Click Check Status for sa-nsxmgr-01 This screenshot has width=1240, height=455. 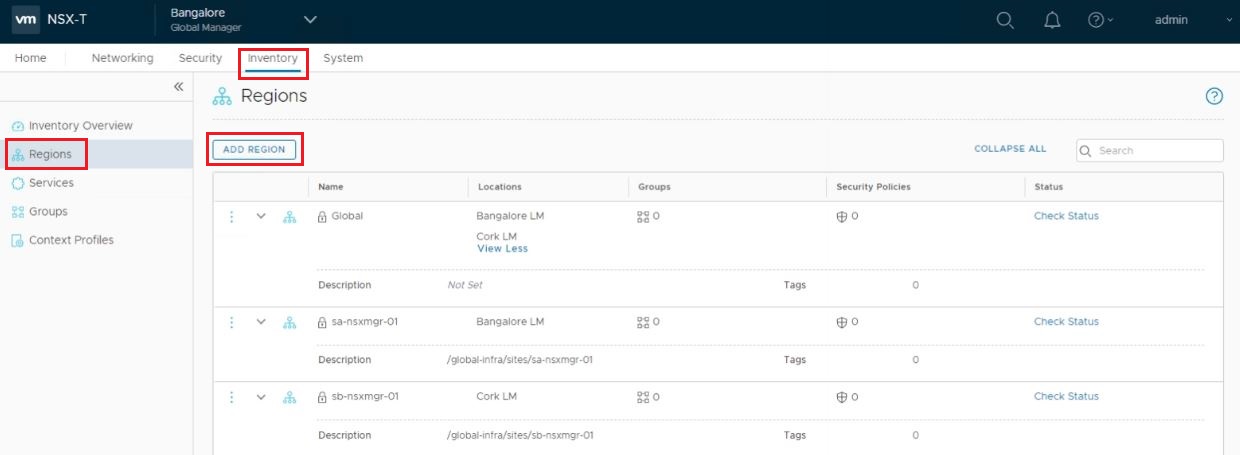pyautogui.click(x=1066, y=322)
